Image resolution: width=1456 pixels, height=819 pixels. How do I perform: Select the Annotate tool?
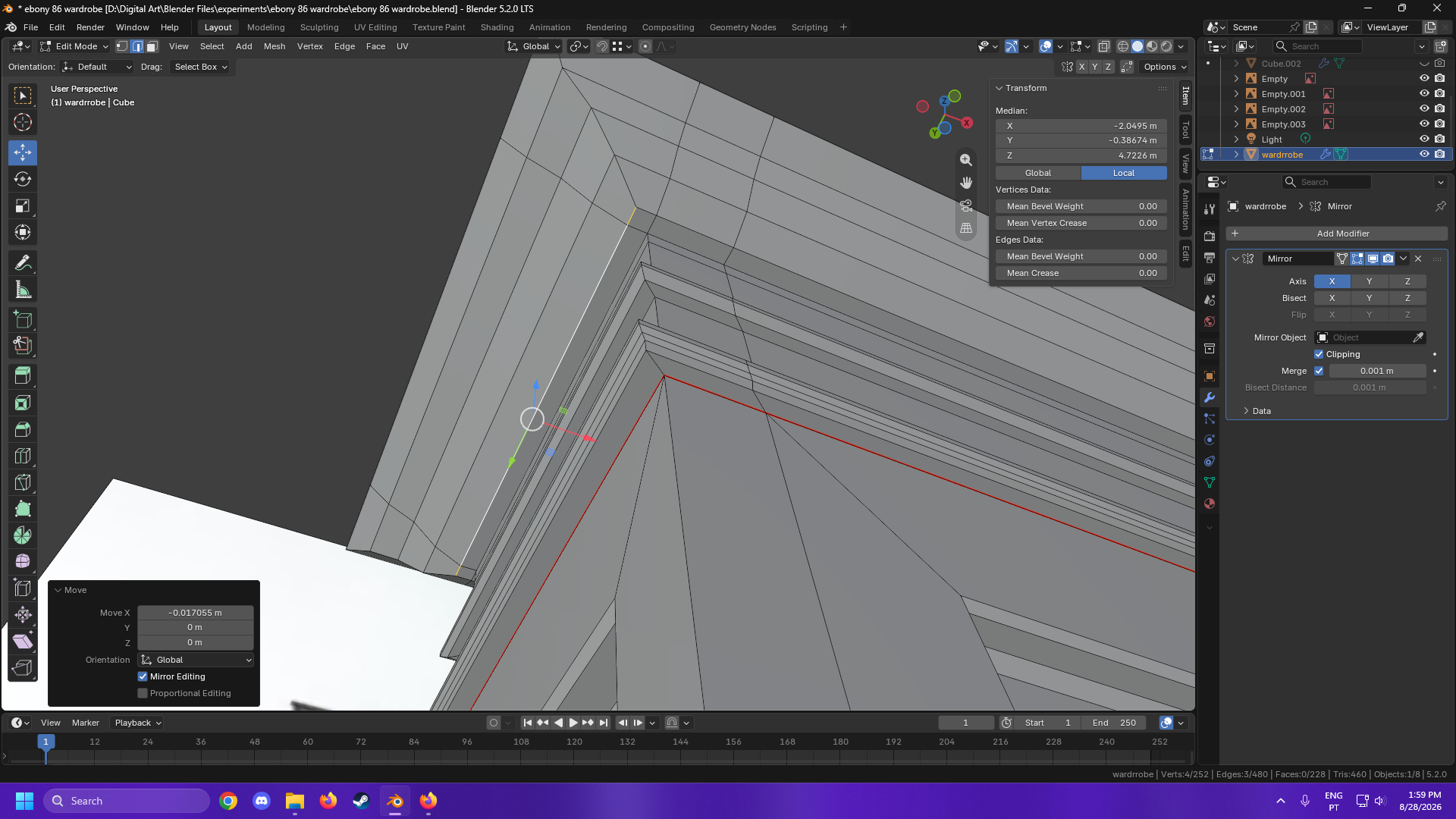pos(23,263)
